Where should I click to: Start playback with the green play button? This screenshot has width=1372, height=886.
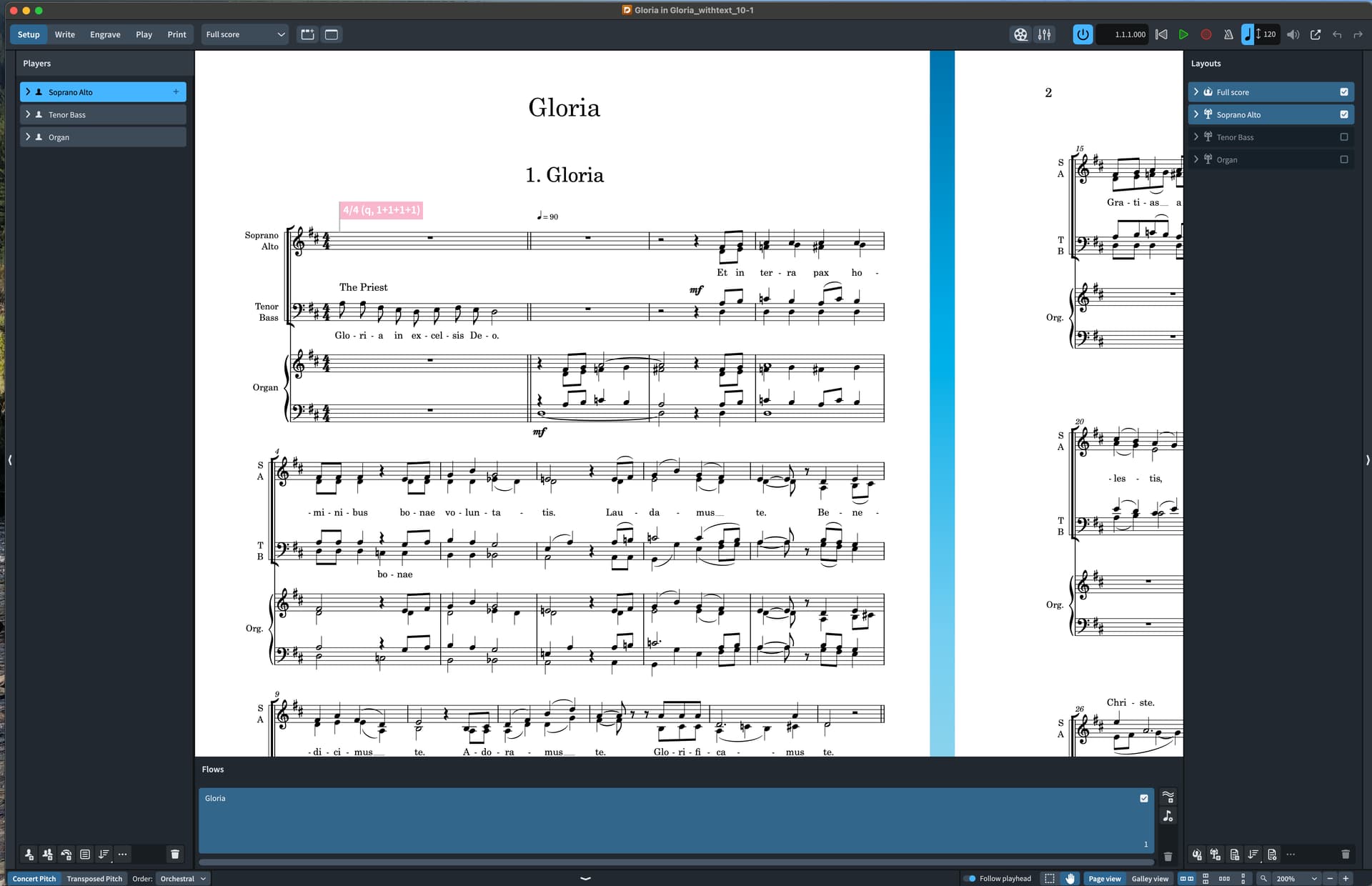click(x=1183, y=34)
